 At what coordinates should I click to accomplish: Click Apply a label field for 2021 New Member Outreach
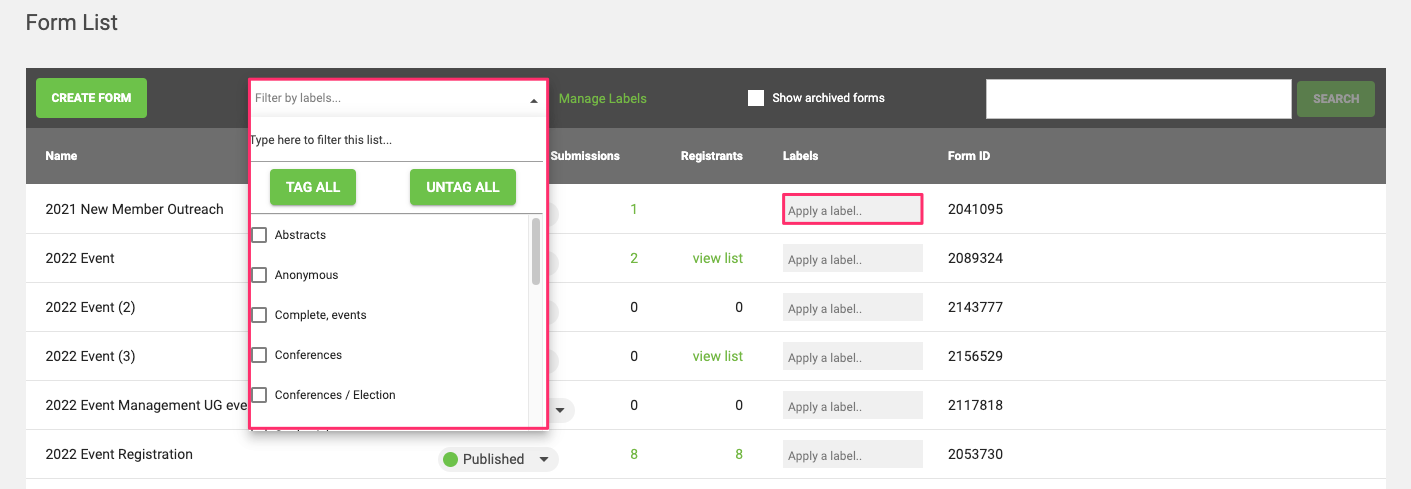click(x=851, y=210)
